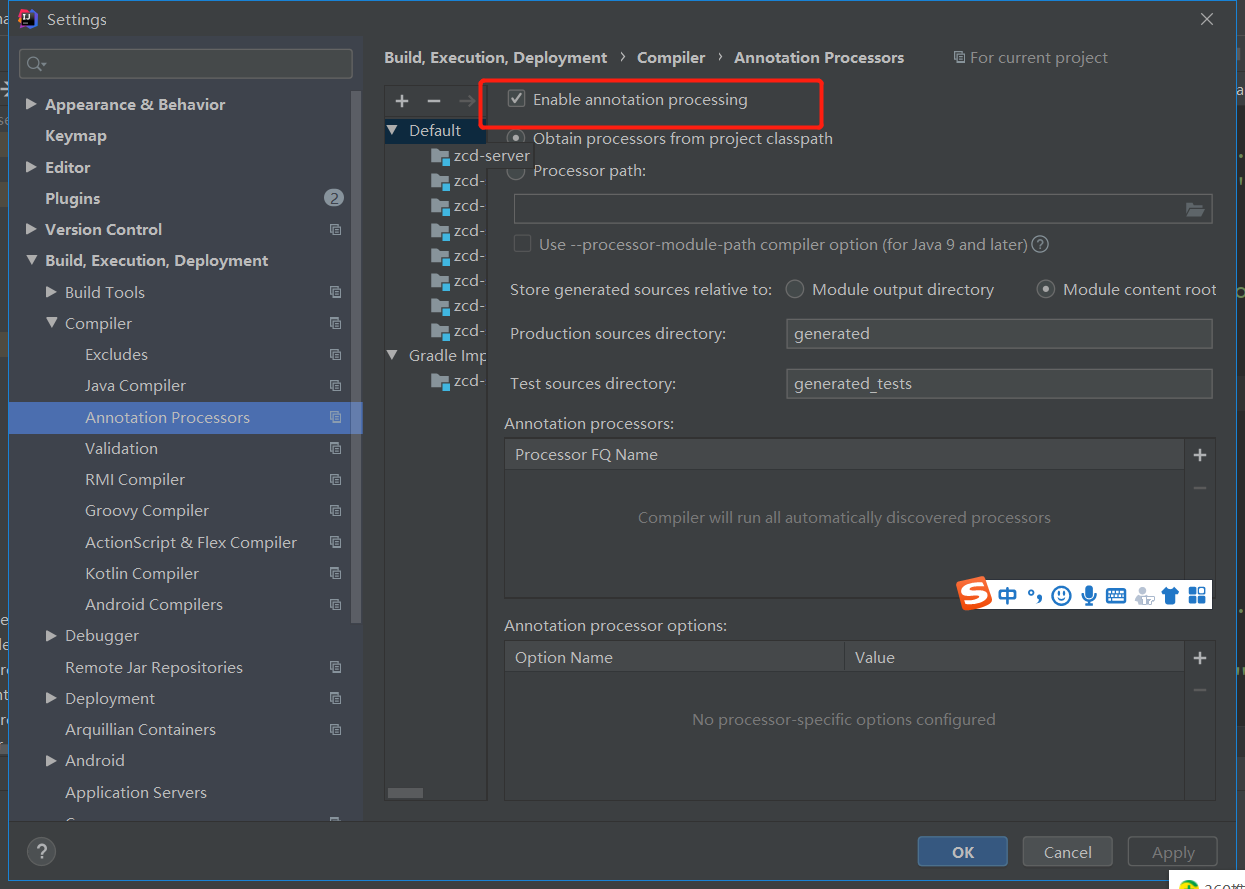This screenshot has height=889, width=1245.
Task: Select Java Compiler in the sidebar
Action: coord(134,385)
